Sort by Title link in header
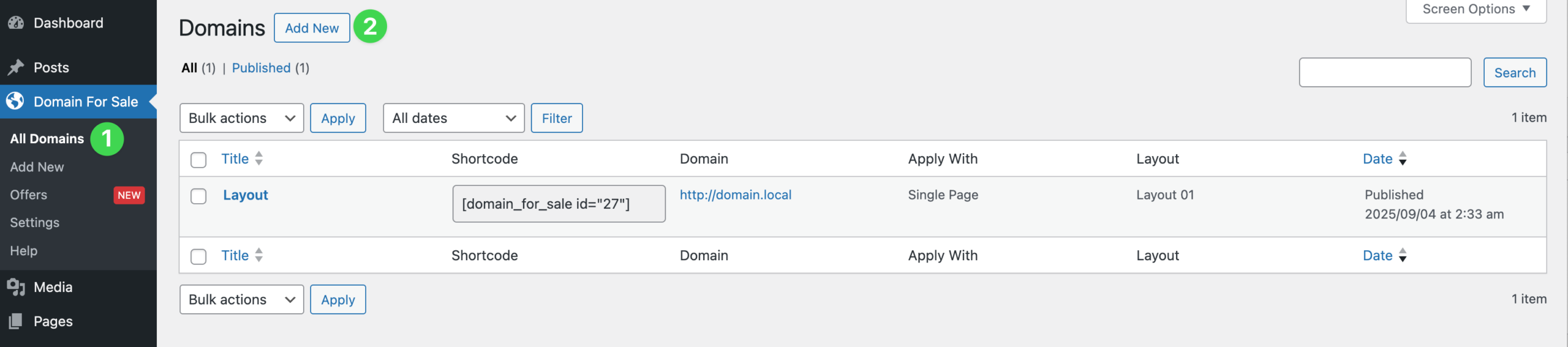This screenshot has height=347, width=1568. [x=235, y=159]
